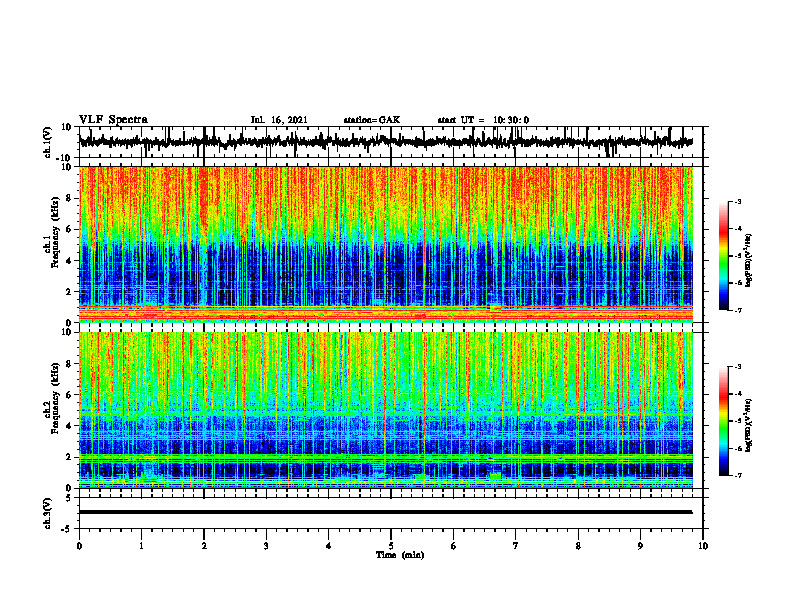Click the ch.1 frequency spectrogram panel
This screenshot has width=792, height=612.
386,244
